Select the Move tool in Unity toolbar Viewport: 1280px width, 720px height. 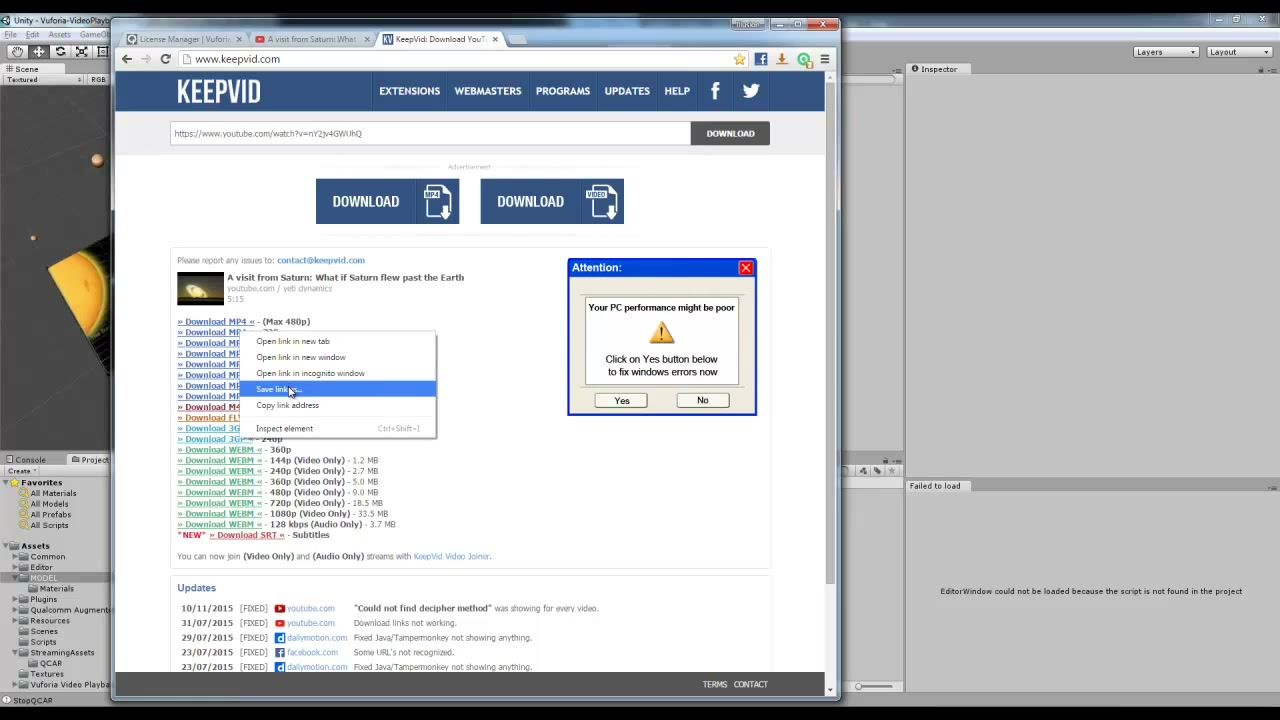pyautogui.click(x=39, y=52)
